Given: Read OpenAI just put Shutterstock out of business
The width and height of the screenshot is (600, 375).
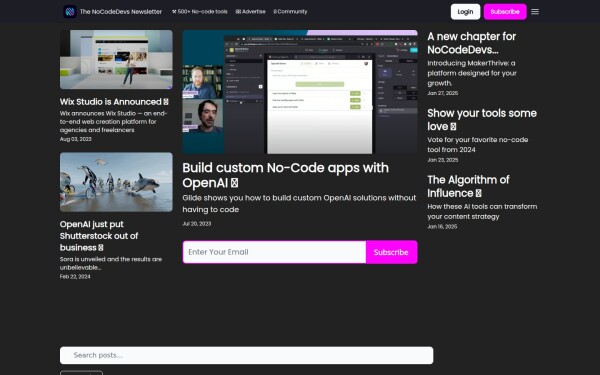Looking at the screenshot, I should [x=99, y=236].
